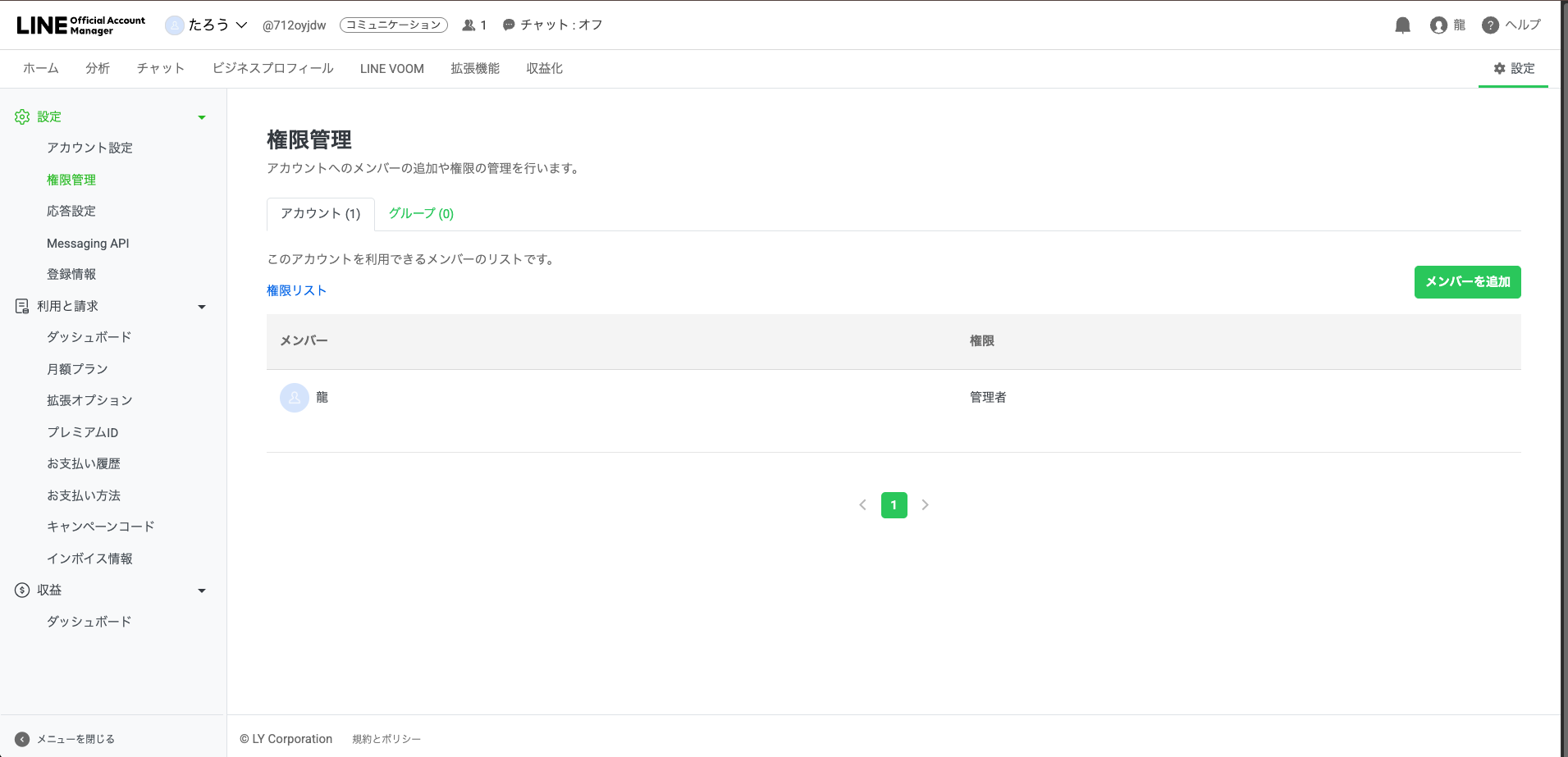Open ダッシュボード under 利用と請求
The height and width of the screenshot is (757, 1568).
click(x=89, y=337)
